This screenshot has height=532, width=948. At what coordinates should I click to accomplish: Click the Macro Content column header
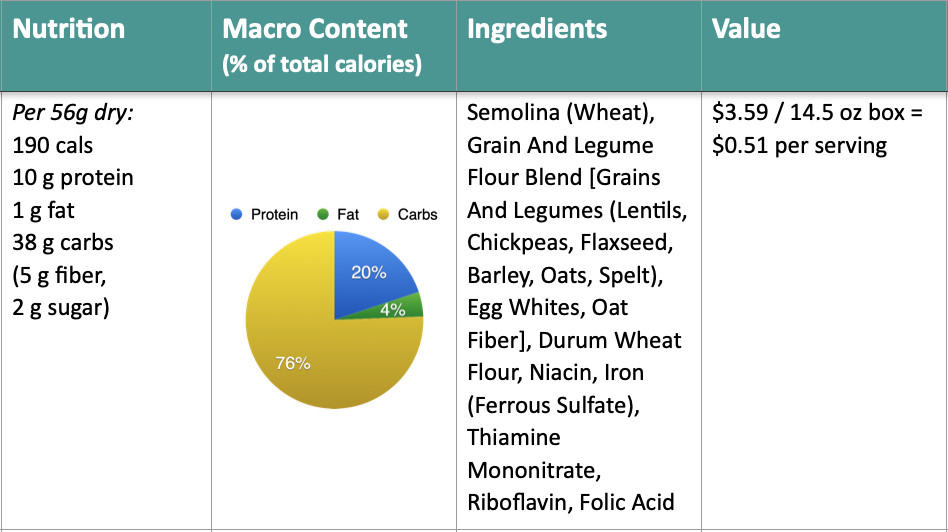[x=322, y=46]
